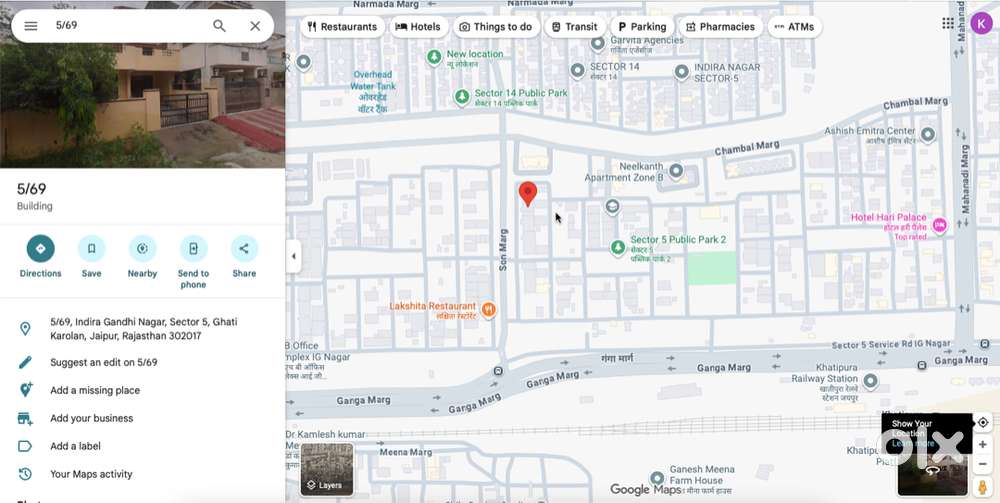Open Khatipura Railway Station marker
Screen dimensions: 1000x503
[870, 382]
